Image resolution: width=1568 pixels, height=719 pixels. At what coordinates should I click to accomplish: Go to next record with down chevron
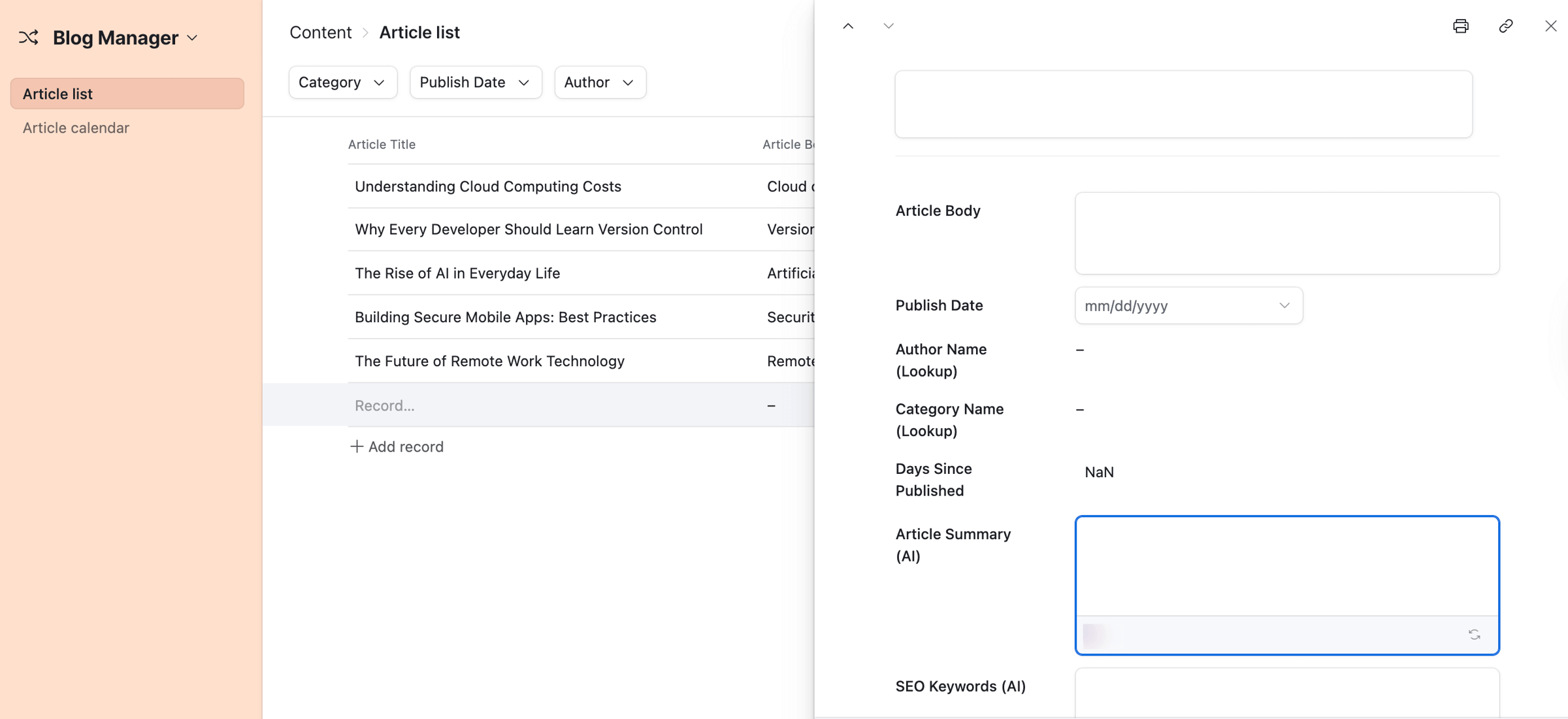[888, 26]
